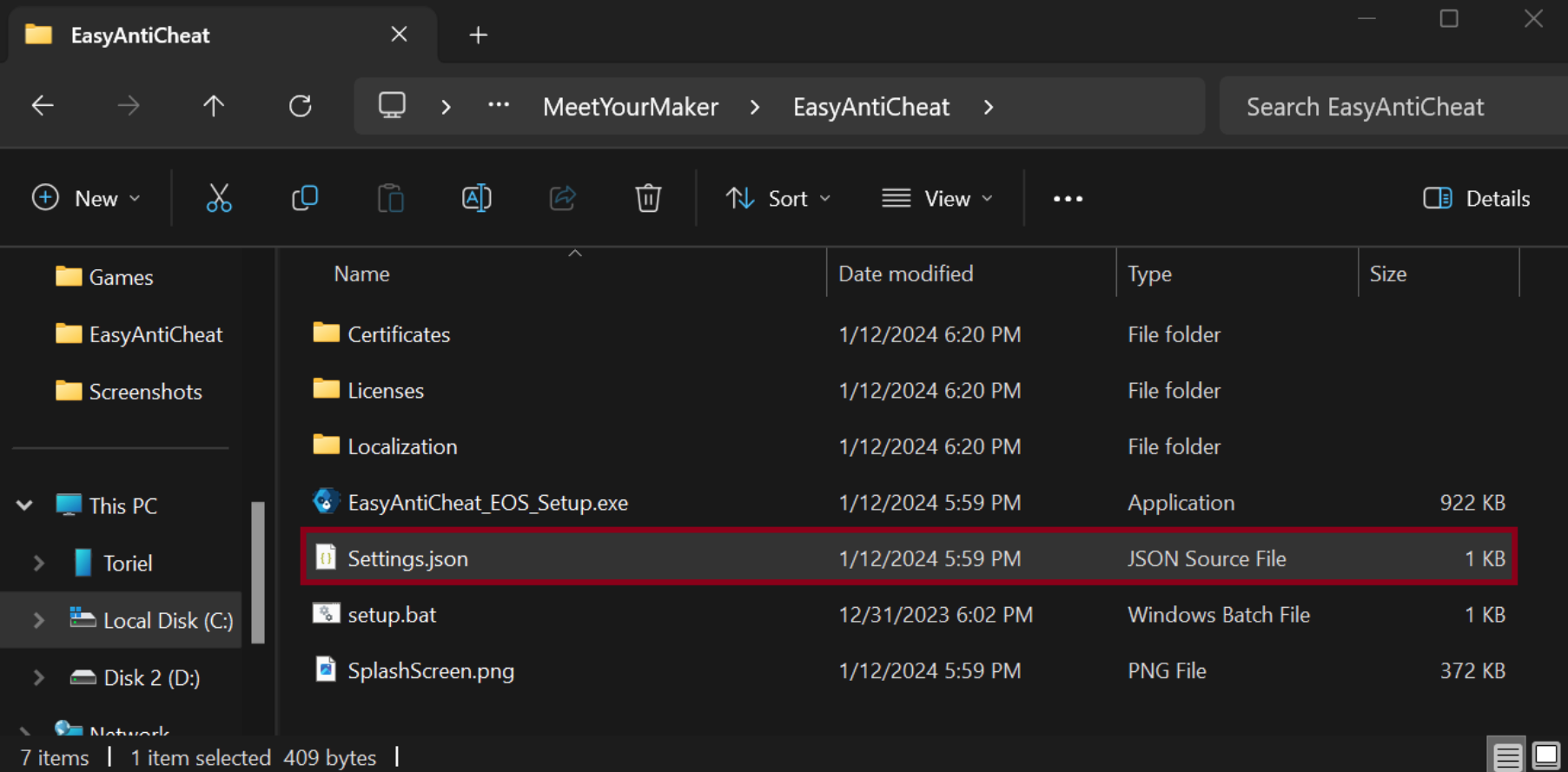
Task: Expand the Local Disk (C:) tree node
Action: tap(39, 620)
